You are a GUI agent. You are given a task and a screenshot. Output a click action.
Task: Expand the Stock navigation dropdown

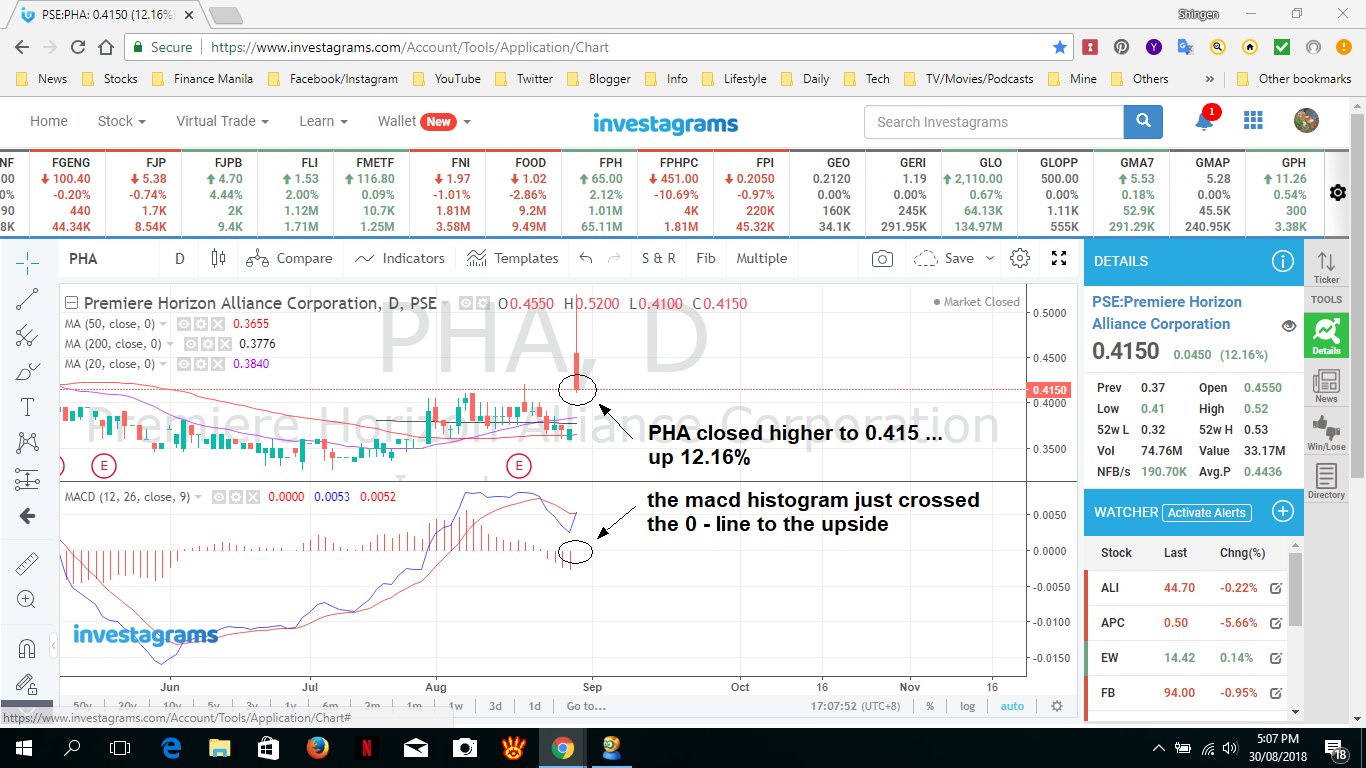coord(122,121)
